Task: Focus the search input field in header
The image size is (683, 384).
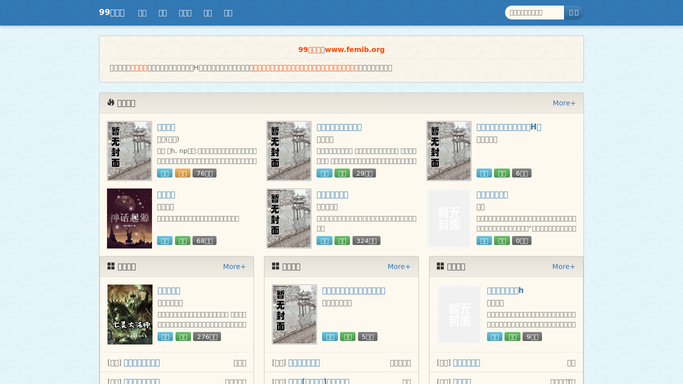Action: (x=534, y=13)
